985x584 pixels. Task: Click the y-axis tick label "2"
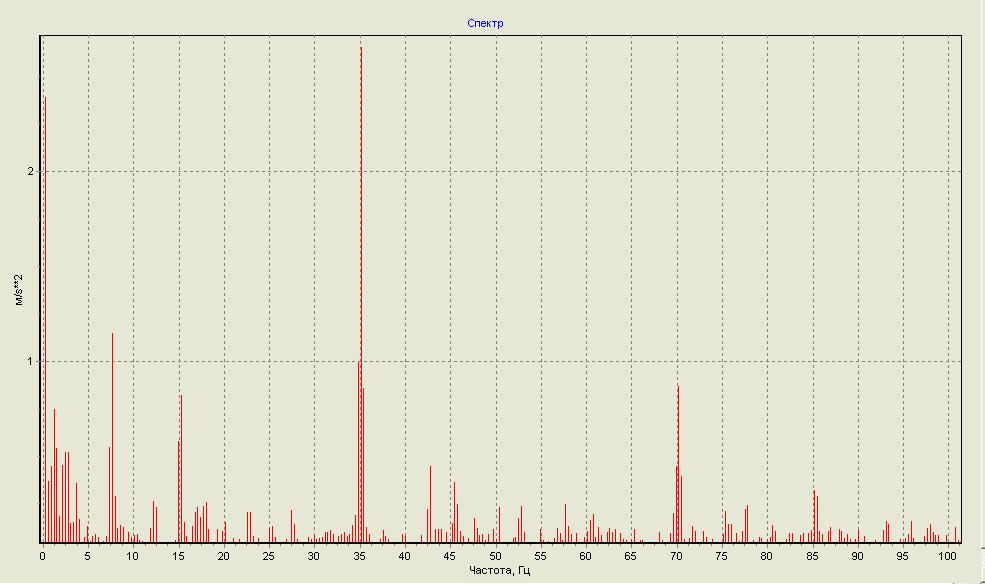pyautogui.click(x=31, y=171)
